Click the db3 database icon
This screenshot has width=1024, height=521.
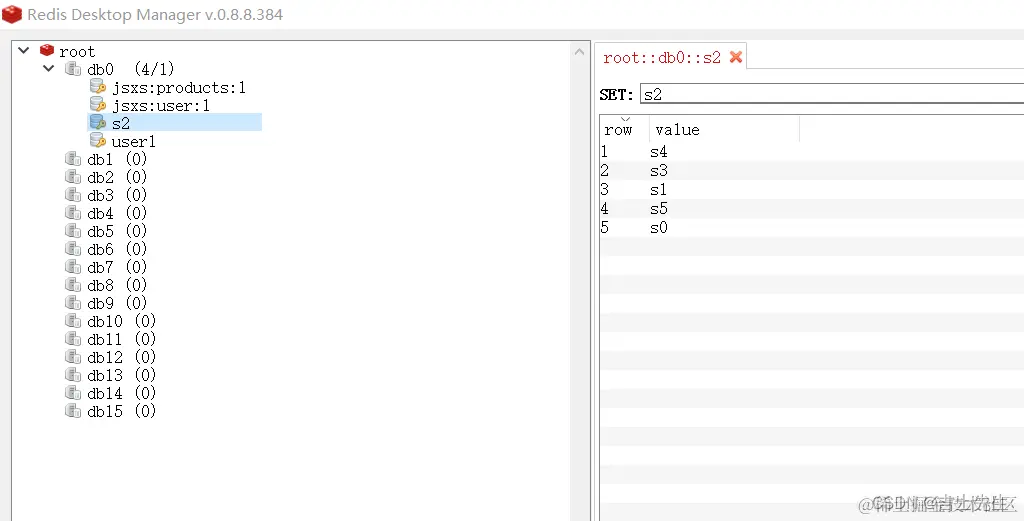[72, 195]
